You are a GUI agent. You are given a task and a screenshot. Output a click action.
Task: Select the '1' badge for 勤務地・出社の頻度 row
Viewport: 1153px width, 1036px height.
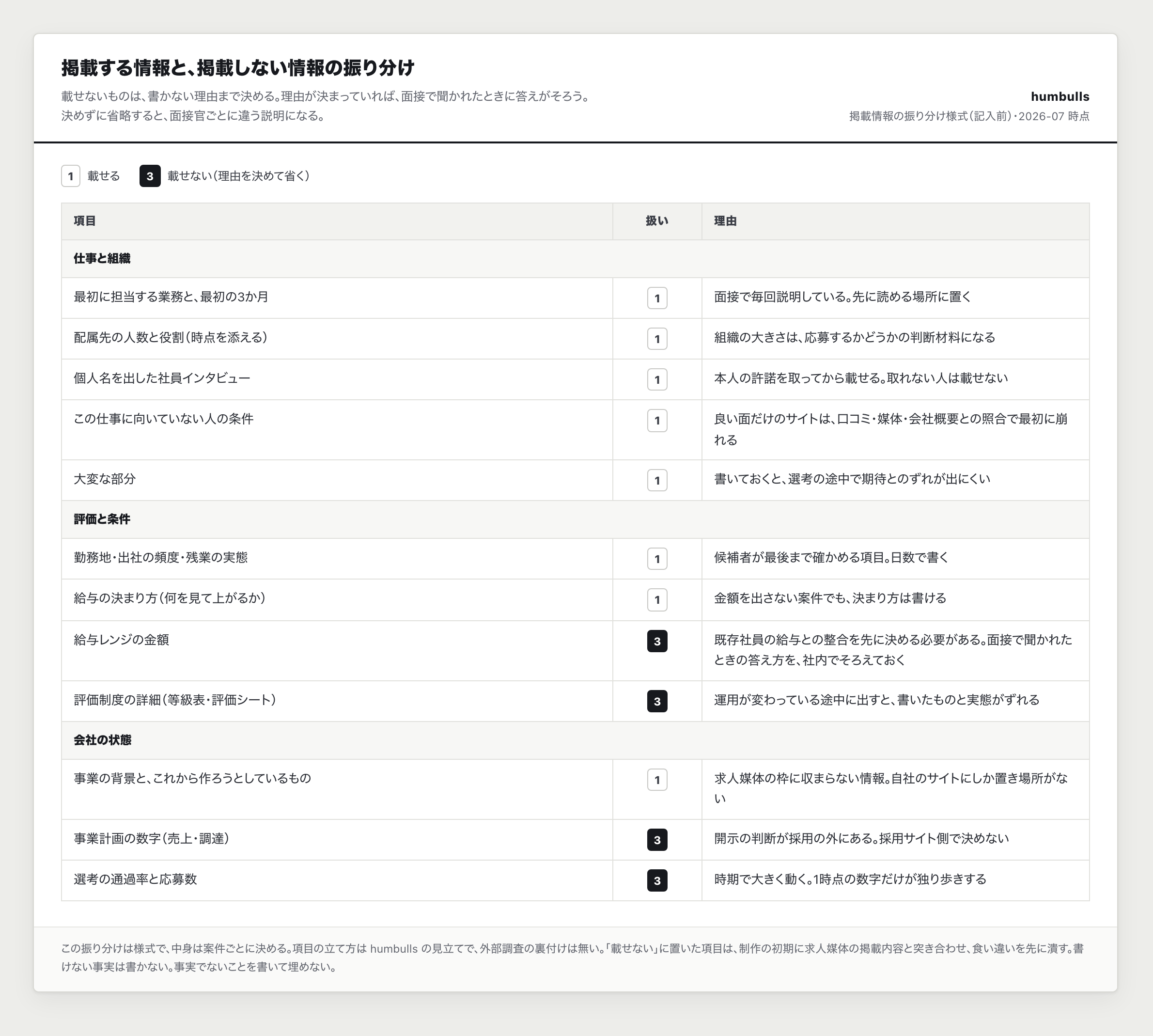click(657, 559)
